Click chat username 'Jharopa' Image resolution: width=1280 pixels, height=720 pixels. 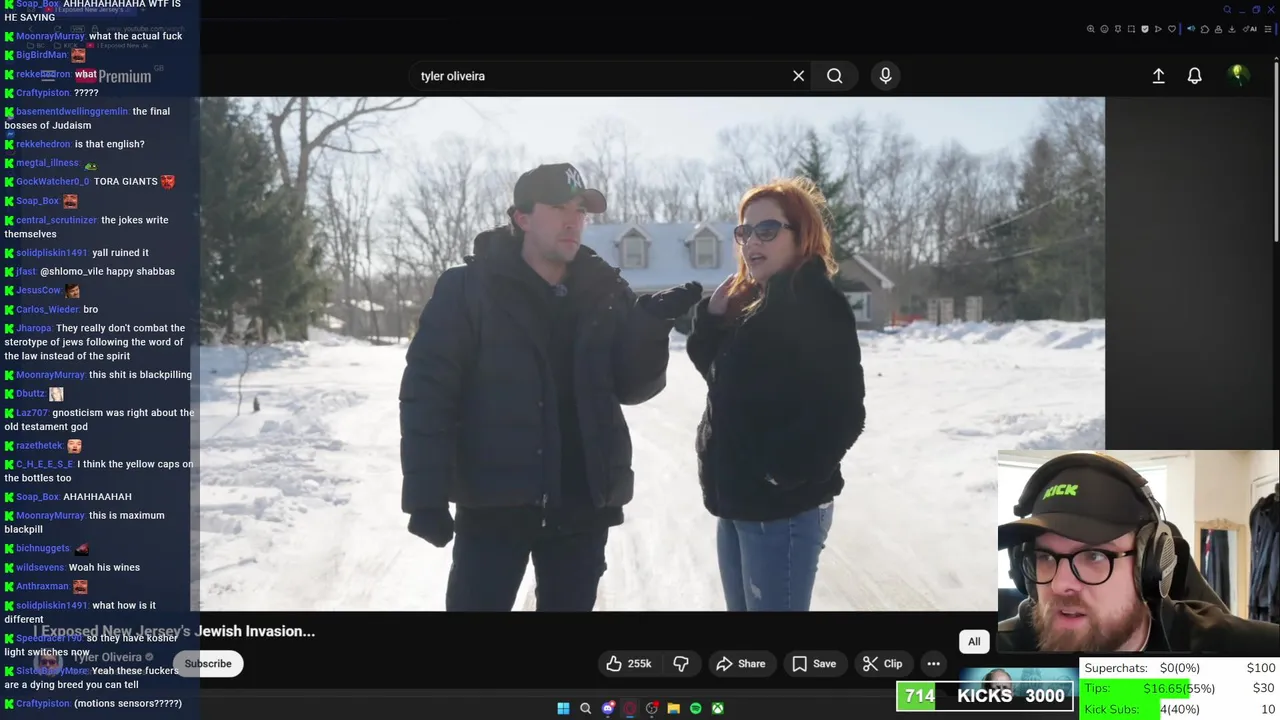[x=34, y=328]
